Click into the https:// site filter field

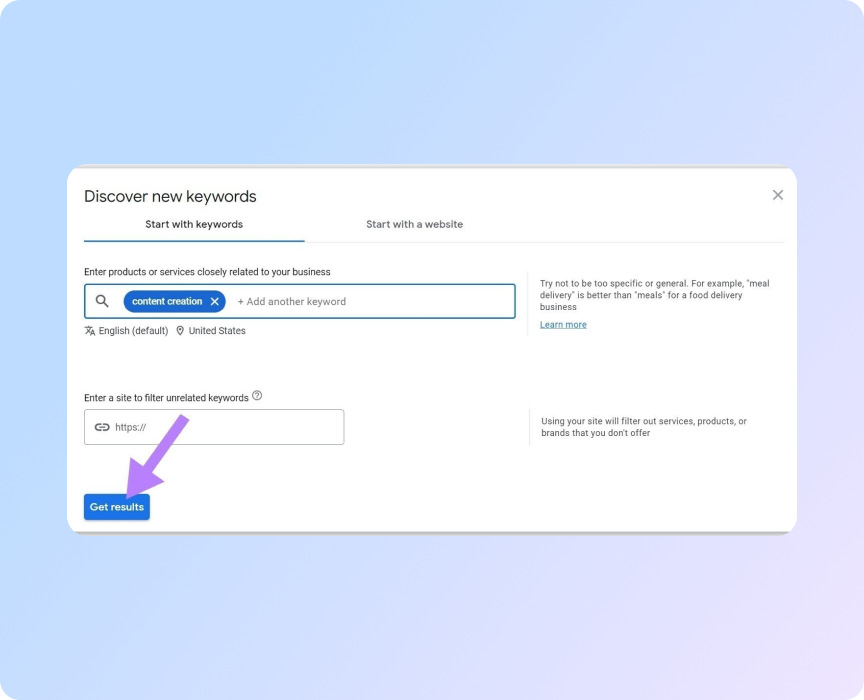[x=225, y=427]
